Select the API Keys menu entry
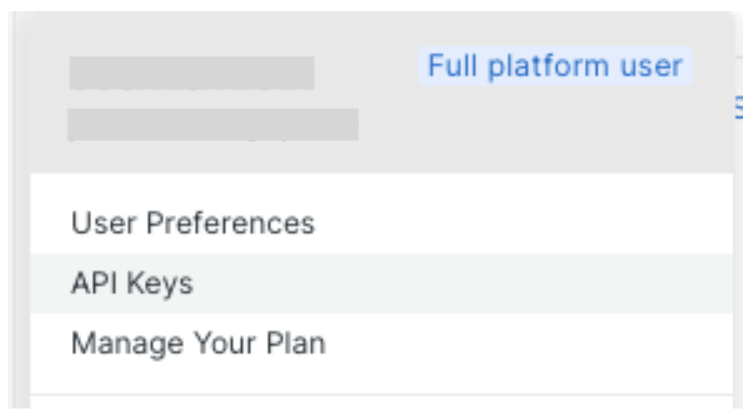This screenshot has width=754, height=420. (x=132, y=284)
